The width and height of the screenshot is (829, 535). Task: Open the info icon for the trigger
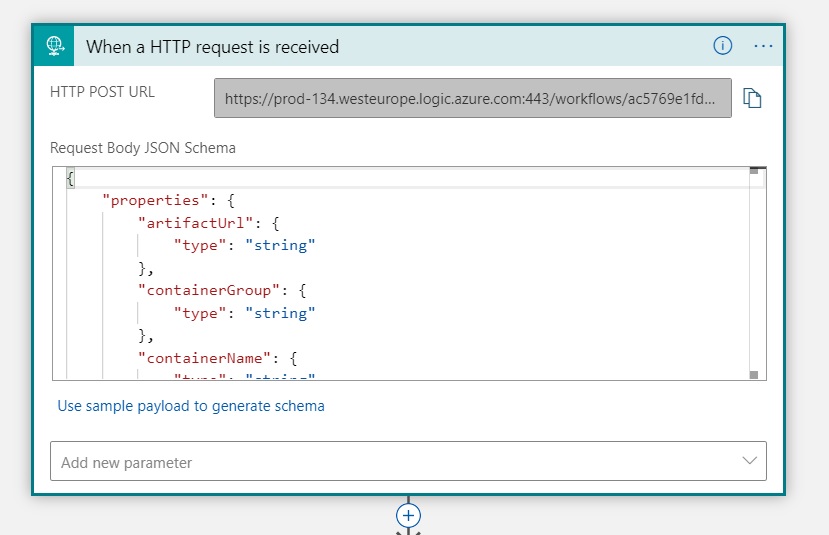(x=722, y=46)
